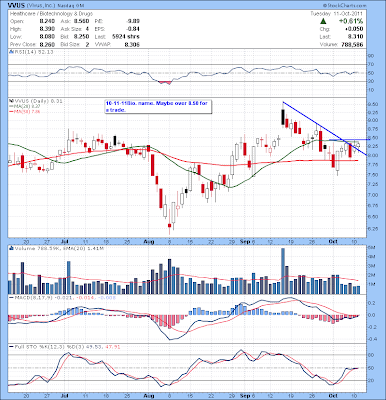
Task: Click the RSI(14) indicator legend
Action: click(x=32, y=52)
